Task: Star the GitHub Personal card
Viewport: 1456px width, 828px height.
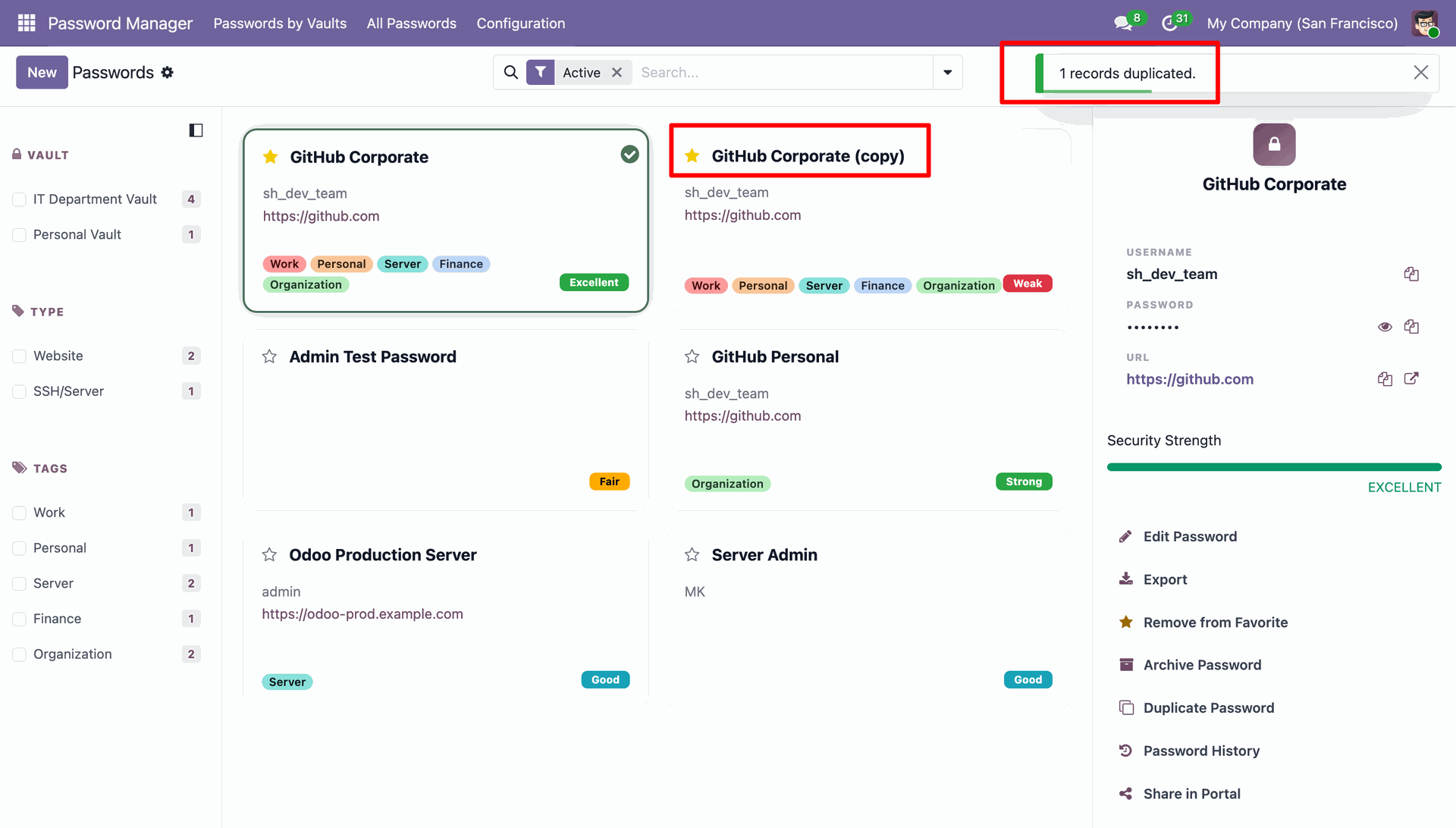Action: coord(692,356)
